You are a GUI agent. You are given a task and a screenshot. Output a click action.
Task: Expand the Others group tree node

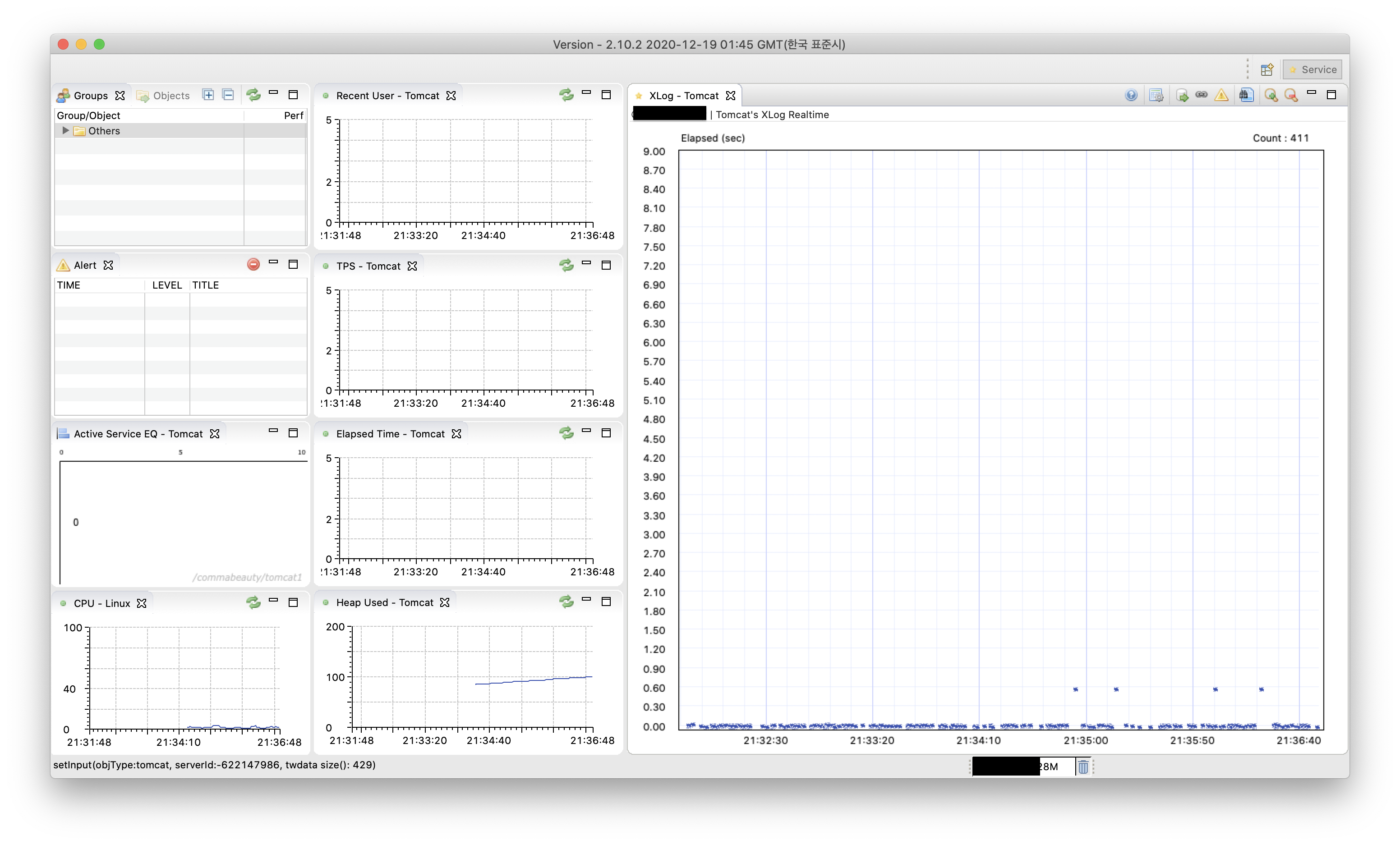(65, 131)
